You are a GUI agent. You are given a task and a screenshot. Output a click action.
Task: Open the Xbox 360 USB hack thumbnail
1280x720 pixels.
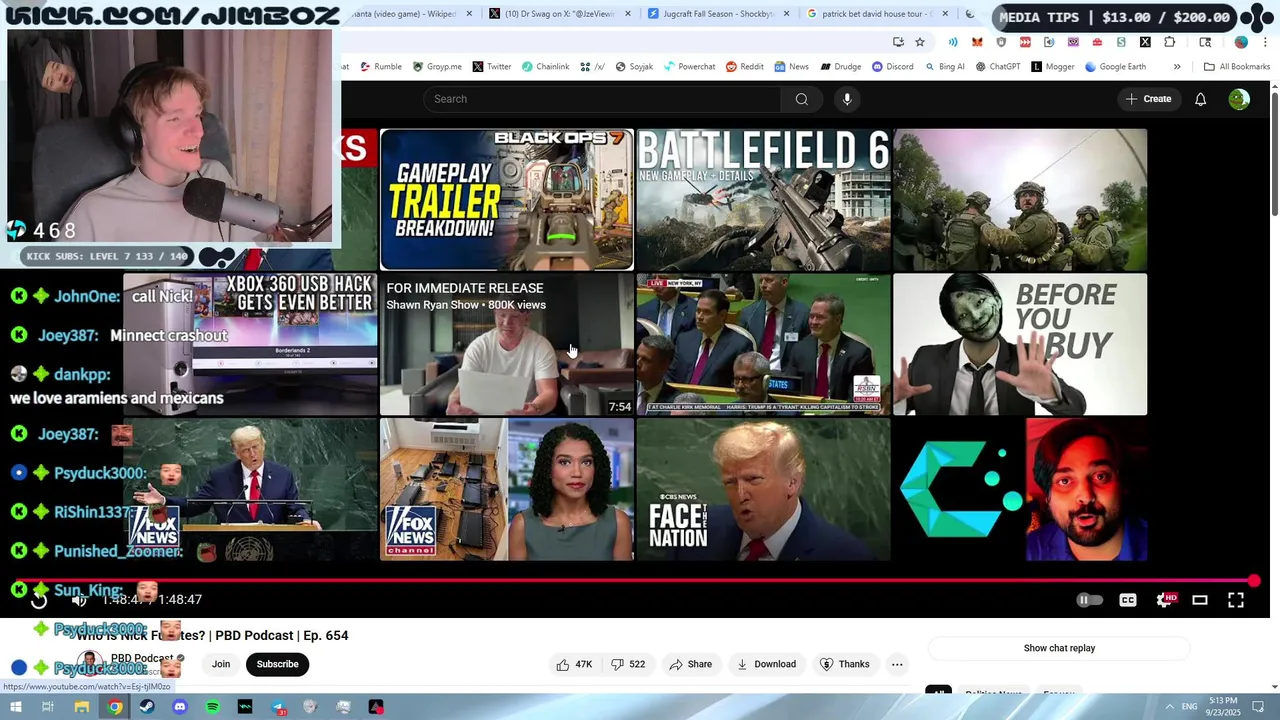click(x=250, y=344)
